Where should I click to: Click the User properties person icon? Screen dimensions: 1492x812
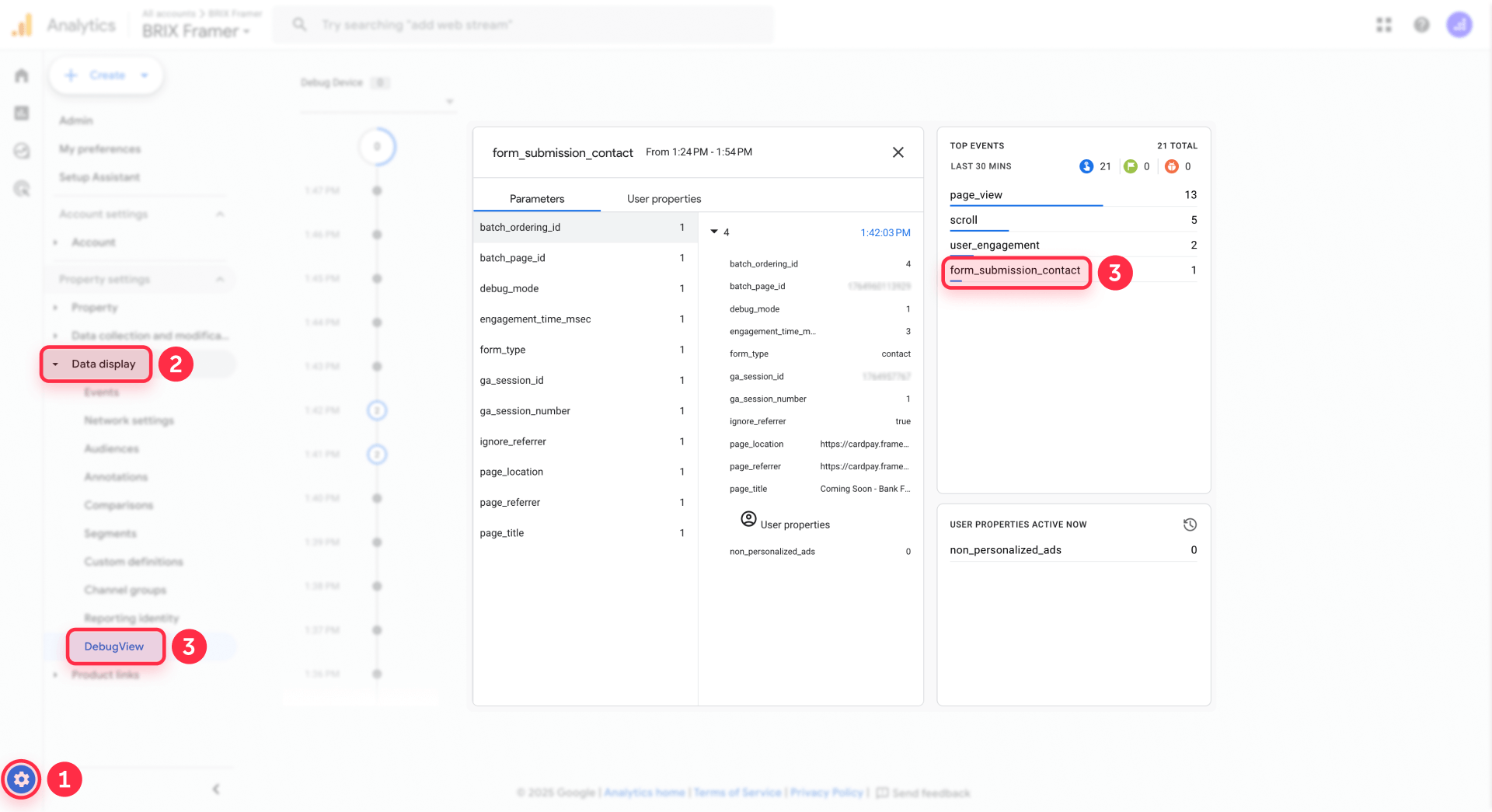pyautogui.click(x=748, y=519)
